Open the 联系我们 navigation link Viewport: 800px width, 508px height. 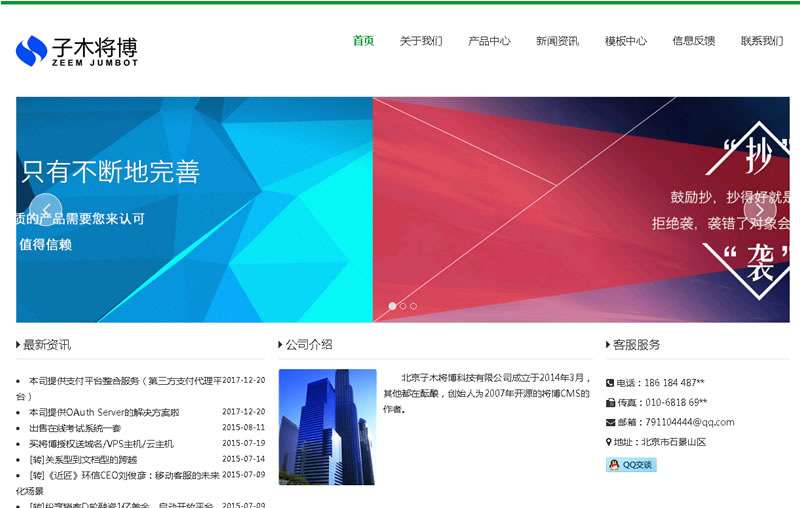762,41
